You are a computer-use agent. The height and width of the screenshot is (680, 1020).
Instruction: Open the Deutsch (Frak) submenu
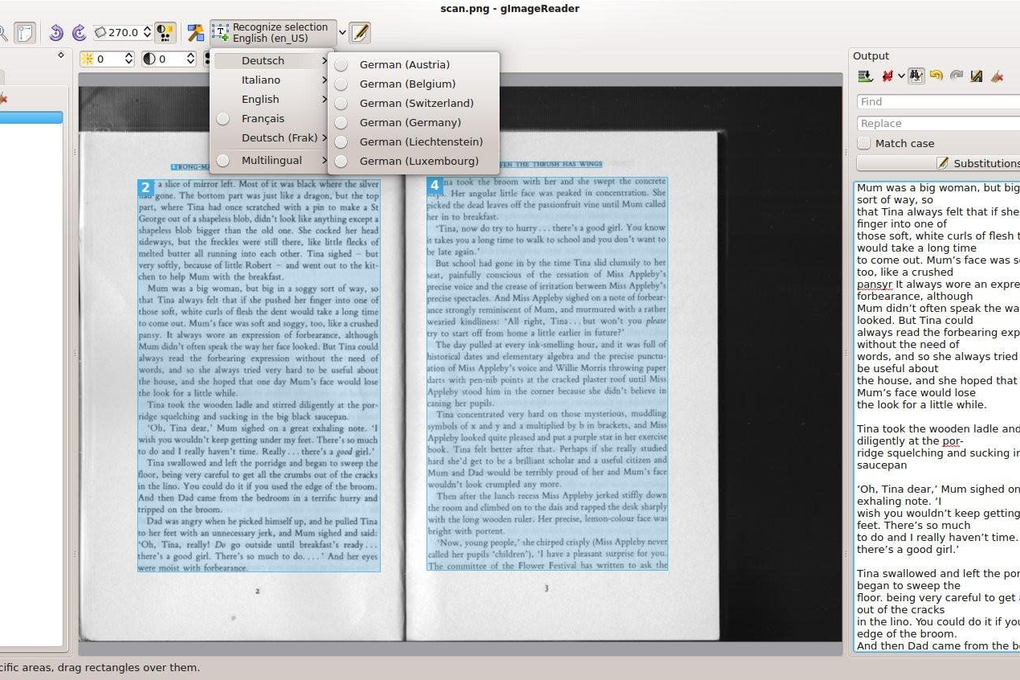[272, 138]
